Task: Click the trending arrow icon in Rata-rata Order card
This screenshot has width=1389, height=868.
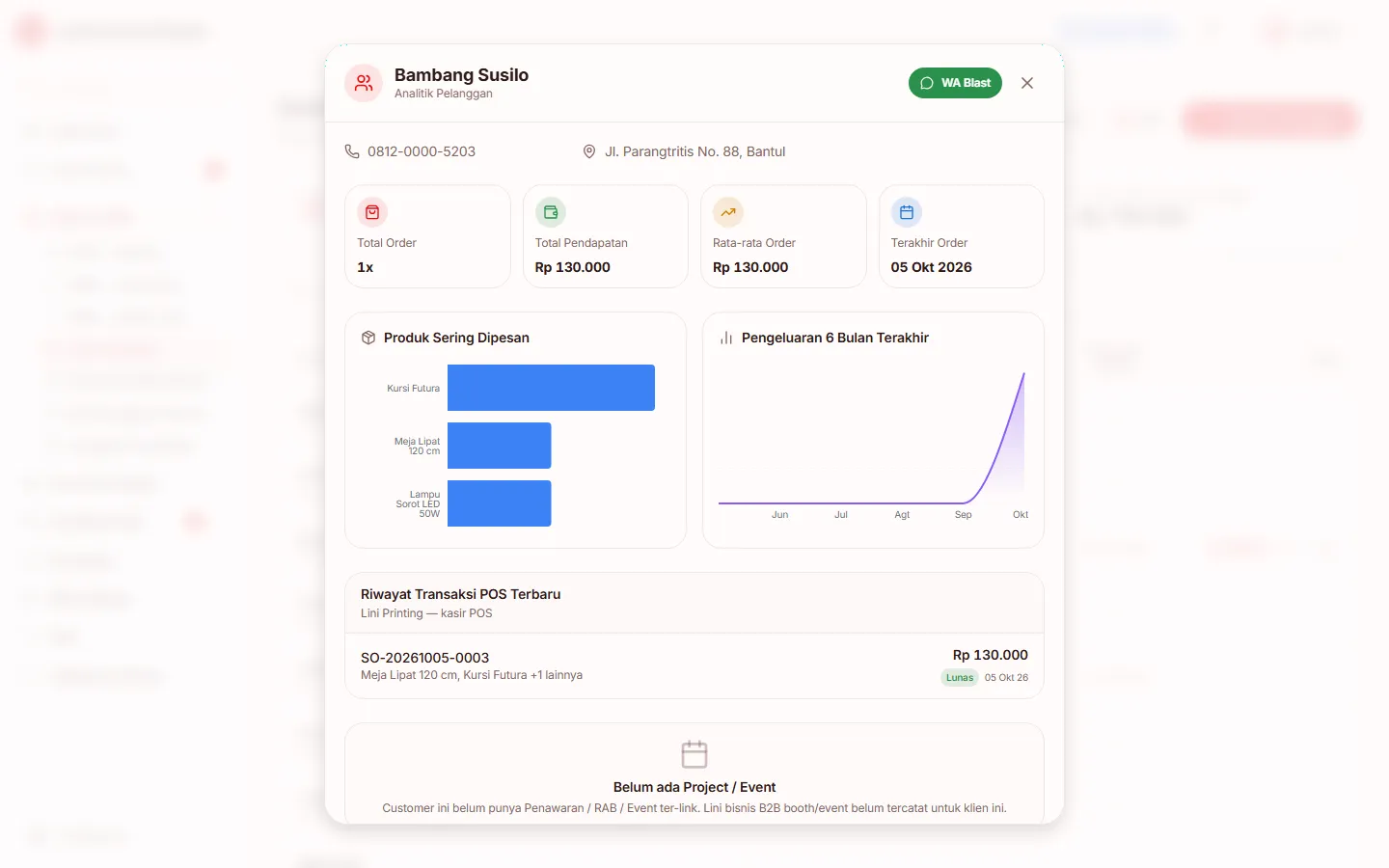Action: (x=728, y=212)
